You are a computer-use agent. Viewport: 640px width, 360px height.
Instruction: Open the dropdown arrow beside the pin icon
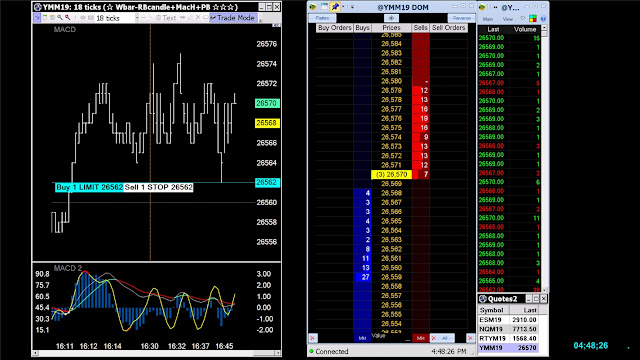[343, 7]
